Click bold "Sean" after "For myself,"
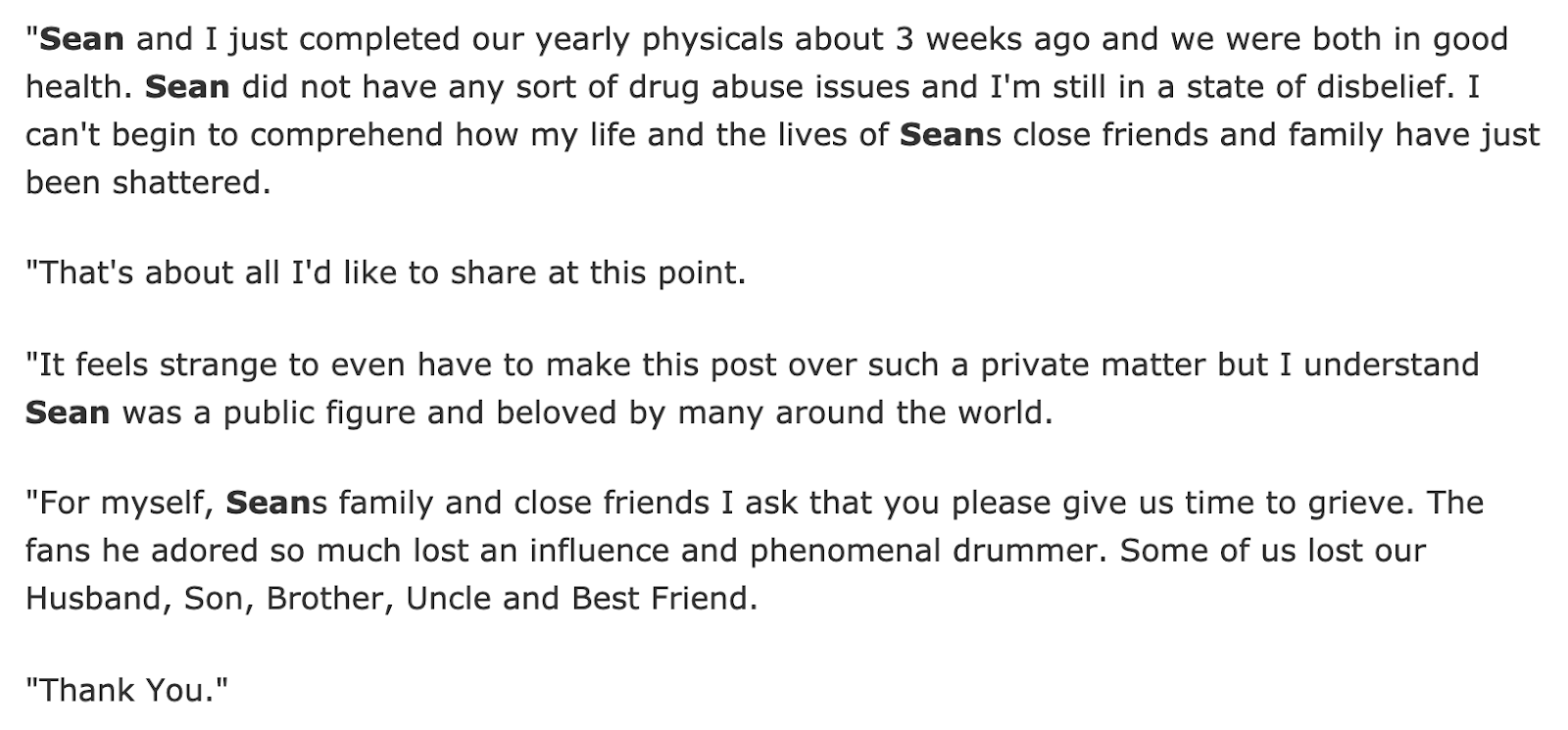The image size is (1568, 730). click(x=268, y=503)
